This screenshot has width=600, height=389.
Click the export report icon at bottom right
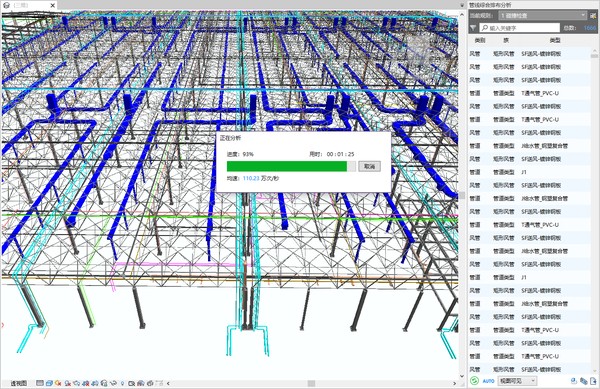(x=593, y=381)
